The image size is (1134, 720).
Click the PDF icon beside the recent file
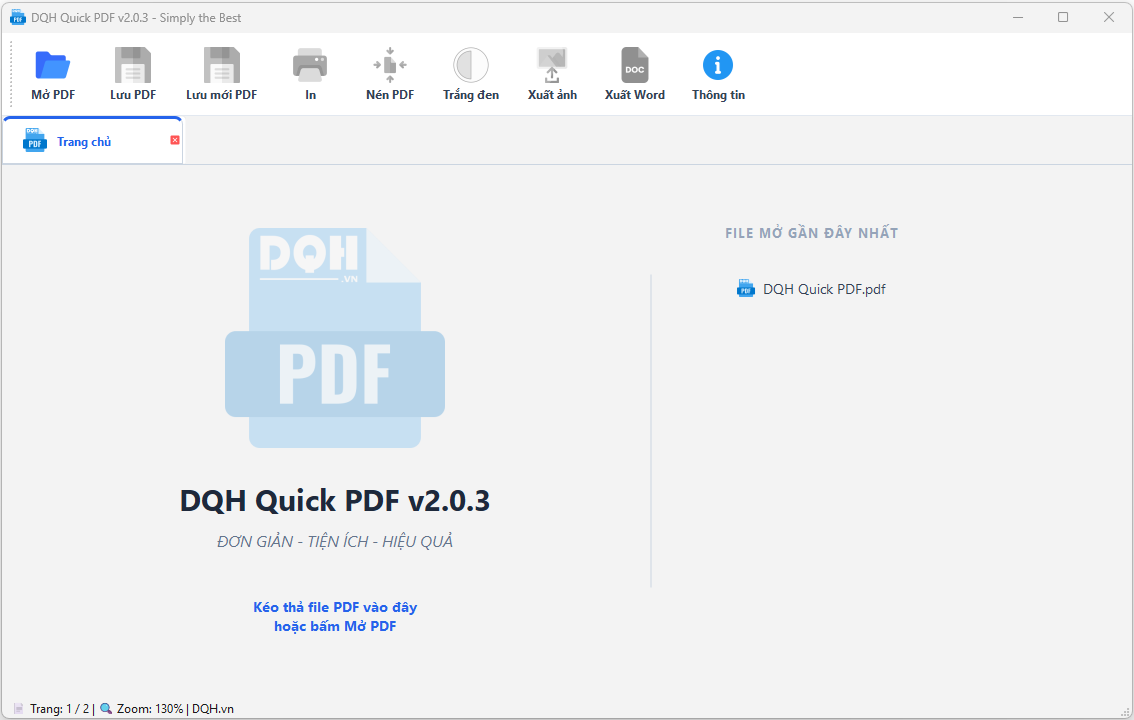(746, 289)
